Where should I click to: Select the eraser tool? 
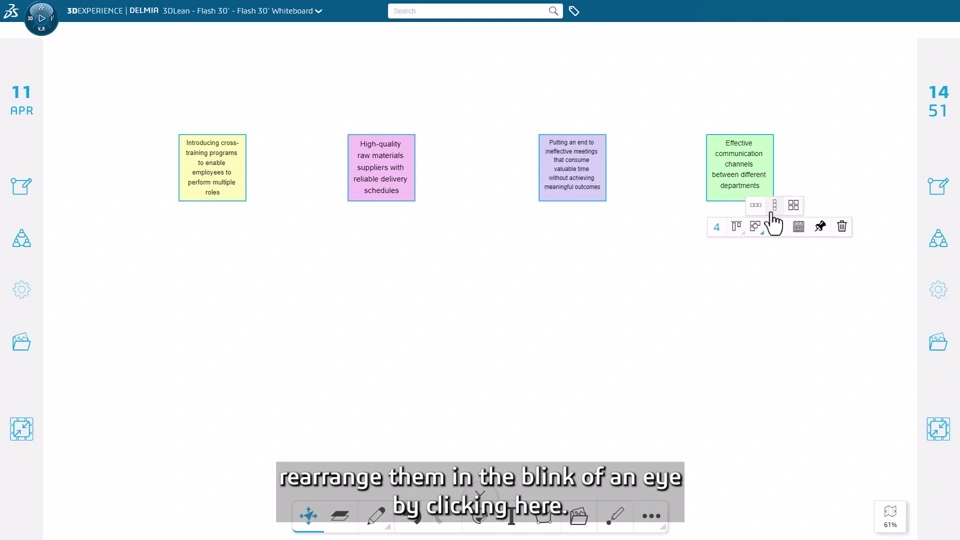pyautogui.click(x=340, y=516)
